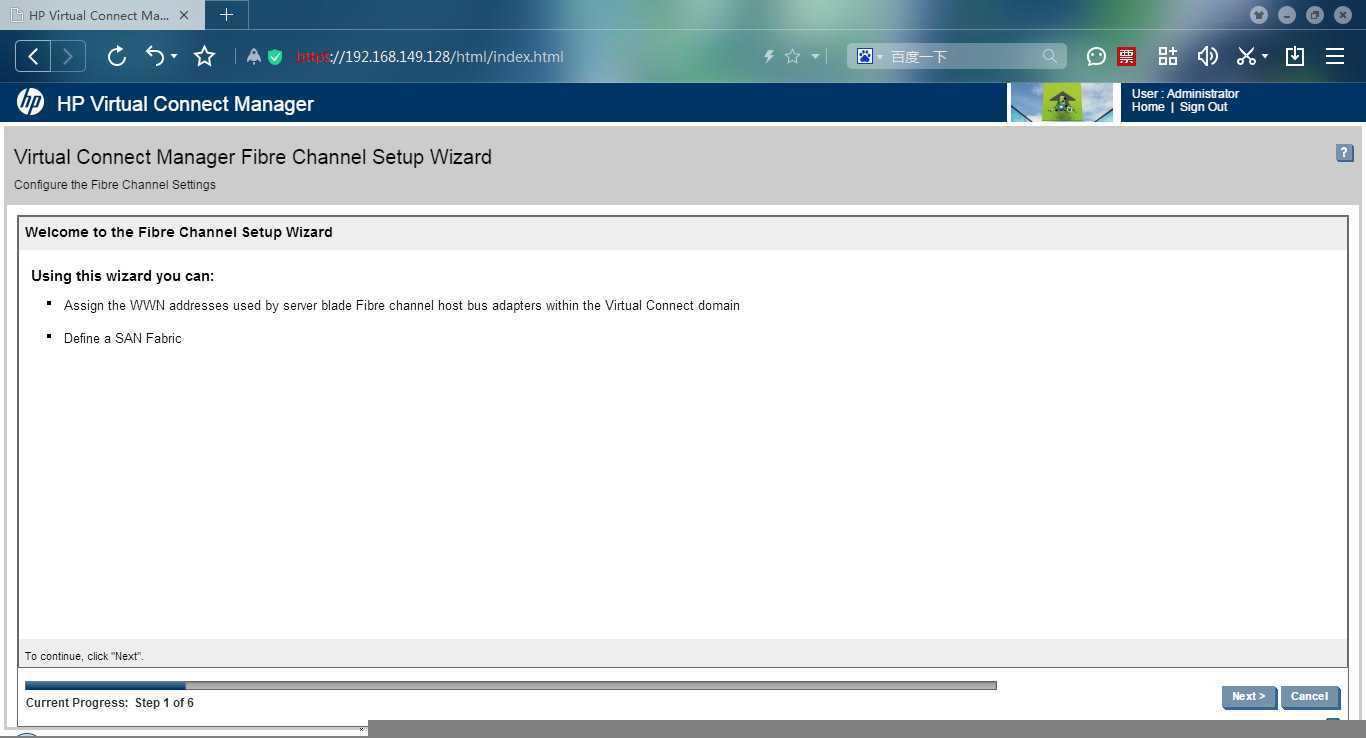Reload the page with the refresh icon

pos(116,56)
